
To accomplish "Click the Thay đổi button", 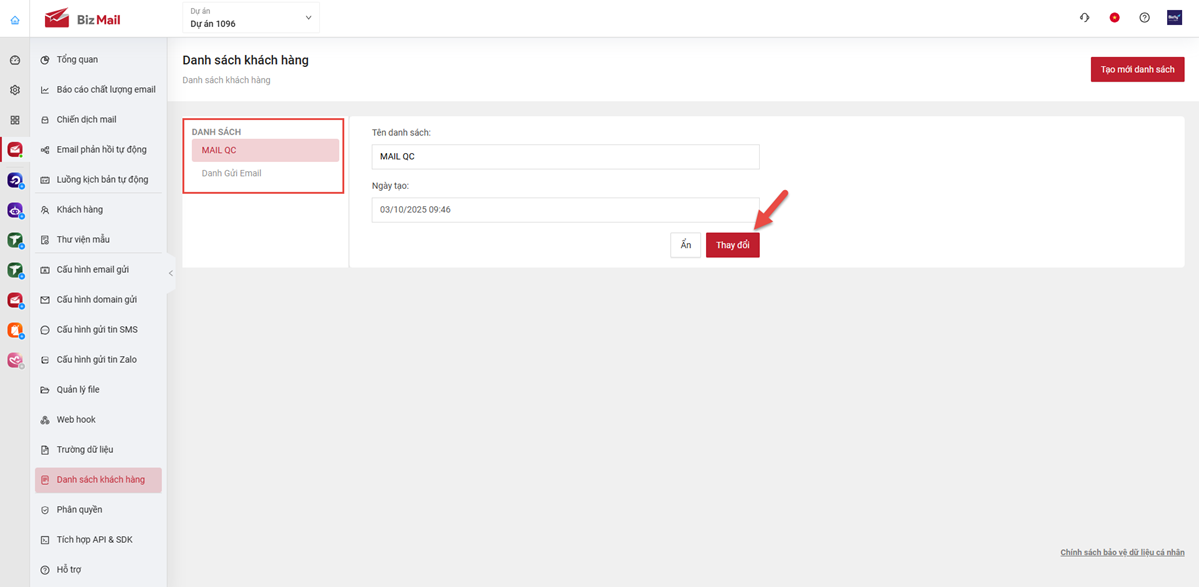I will click(732, 245).
